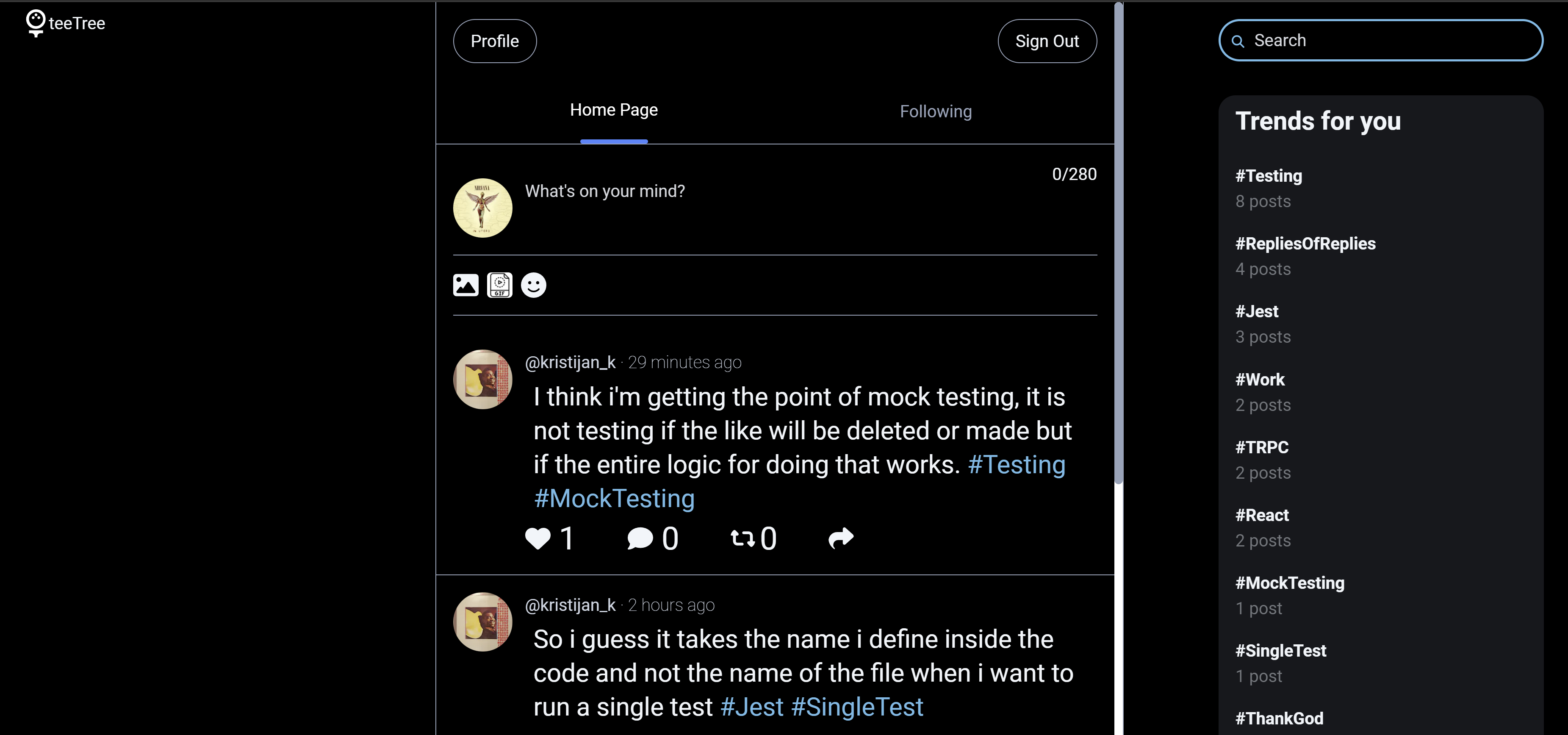Attach an image to the post
The width and height of the screenshot is (1568, 735).
click(x=465, y=285)
